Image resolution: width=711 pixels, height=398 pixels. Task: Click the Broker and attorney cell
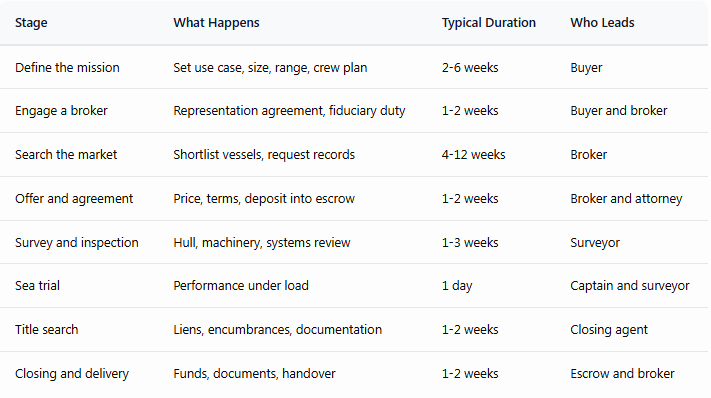click(626, 199)
